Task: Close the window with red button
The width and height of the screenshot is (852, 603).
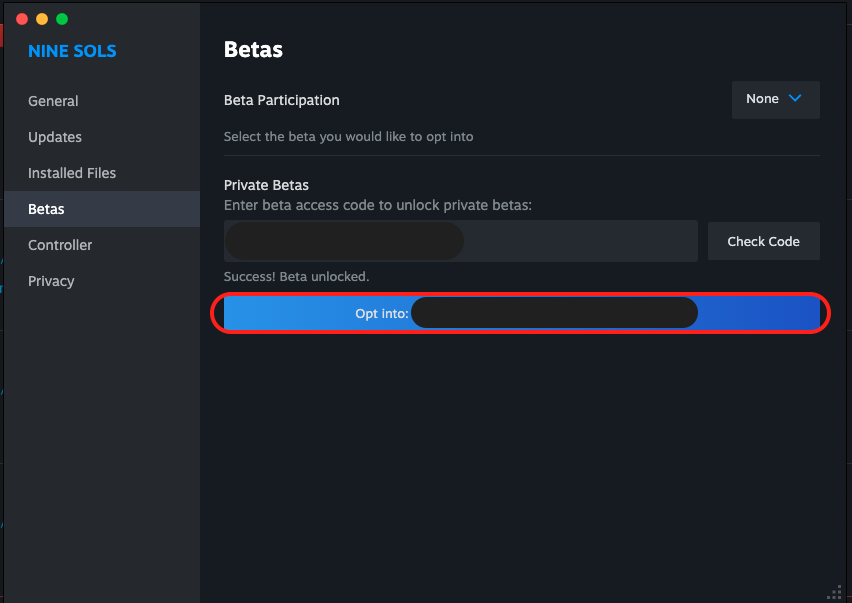Action: click(22, 19)
